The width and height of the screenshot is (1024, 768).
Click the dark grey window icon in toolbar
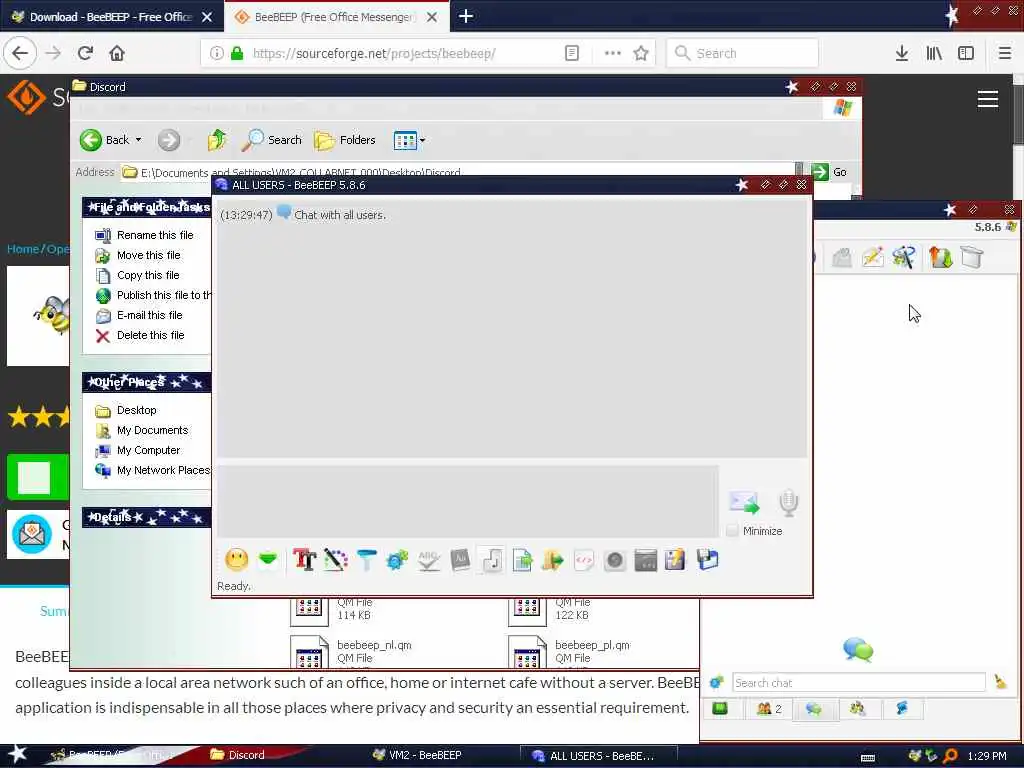(x=645, y=560)
